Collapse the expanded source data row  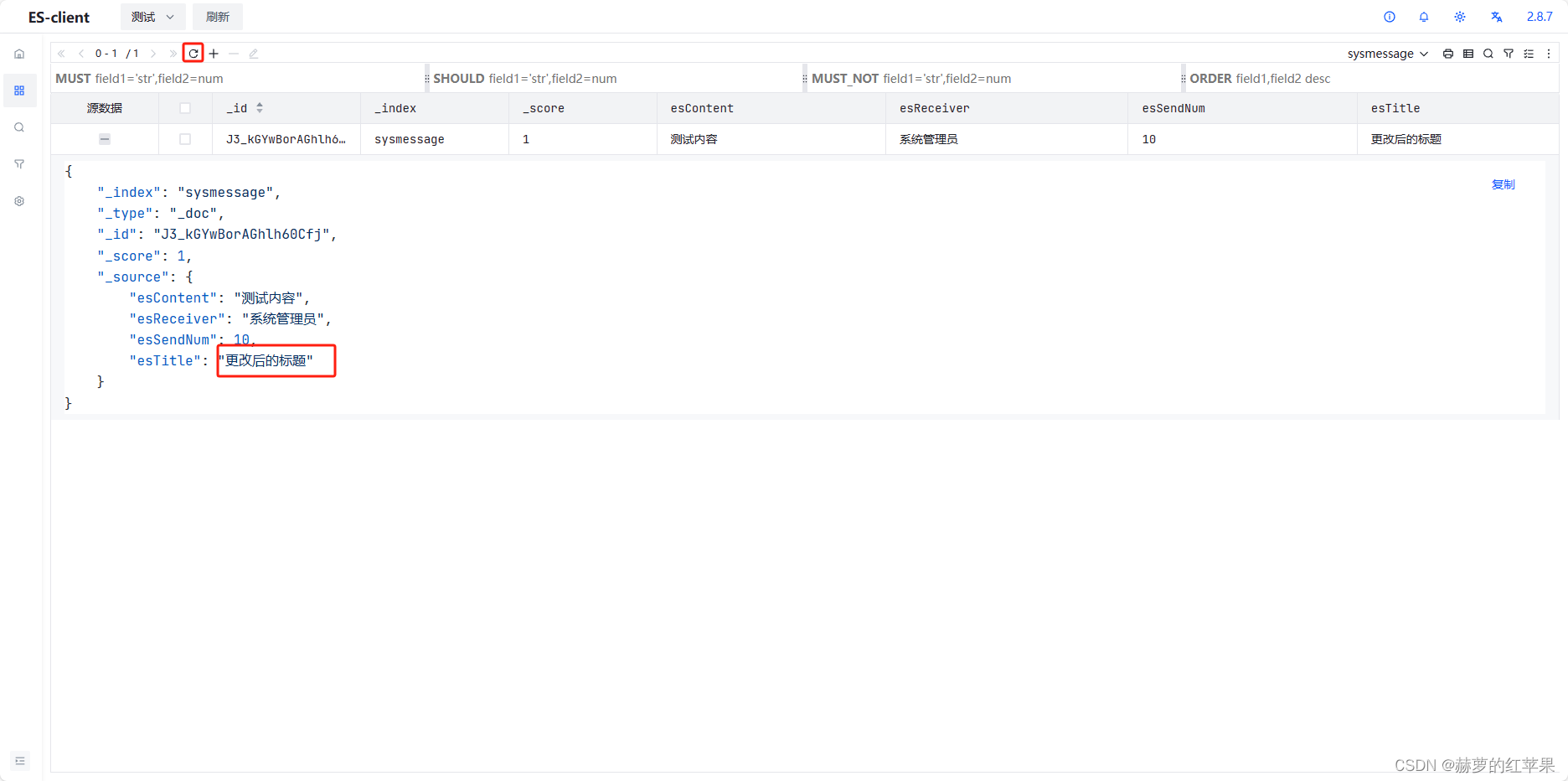point(105,139)
